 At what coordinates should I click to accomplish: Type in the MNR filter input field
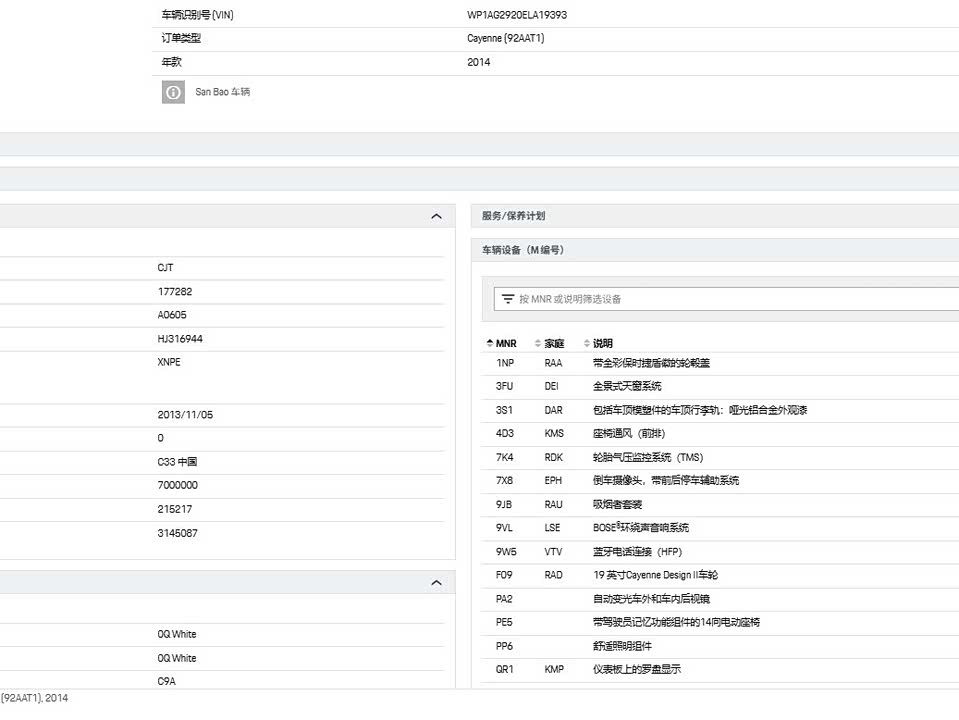coord(700,299)
